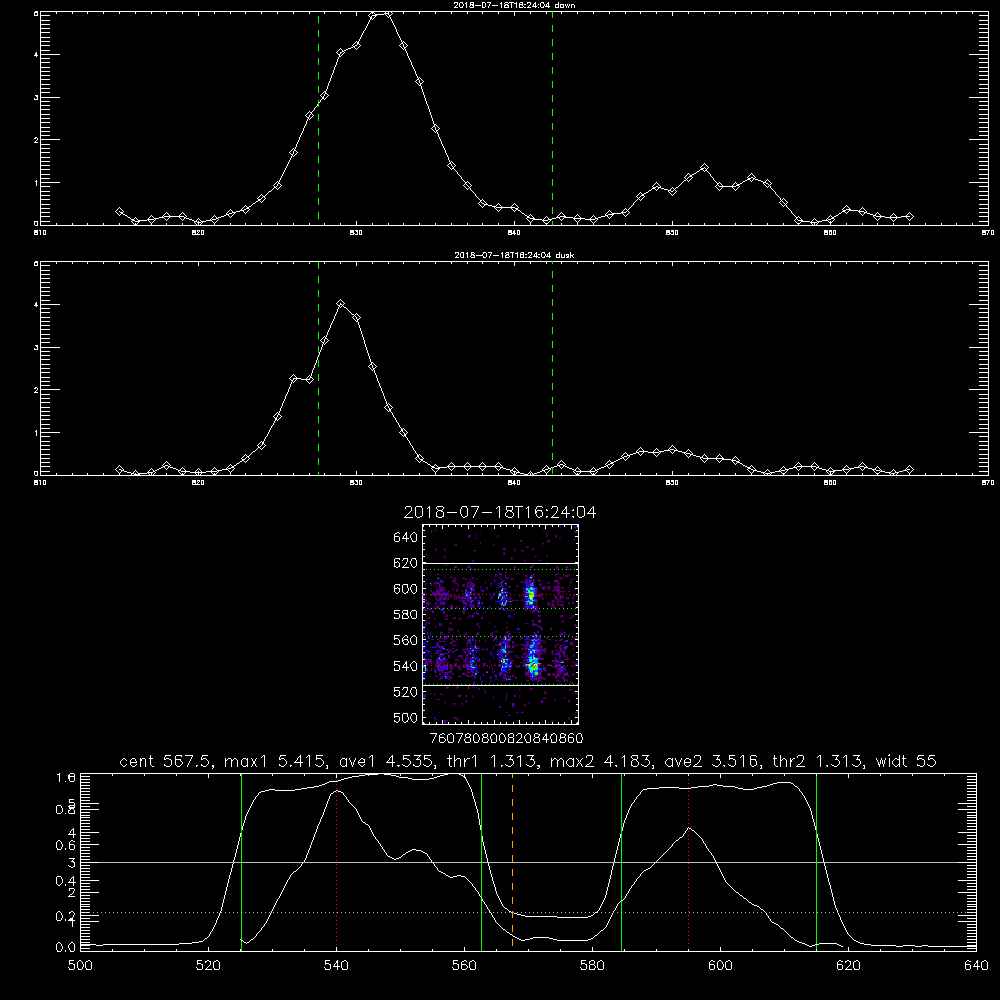Click the '560' label on the spectrogram y-axis
Screen dimensions: 1000x1000
406,640
